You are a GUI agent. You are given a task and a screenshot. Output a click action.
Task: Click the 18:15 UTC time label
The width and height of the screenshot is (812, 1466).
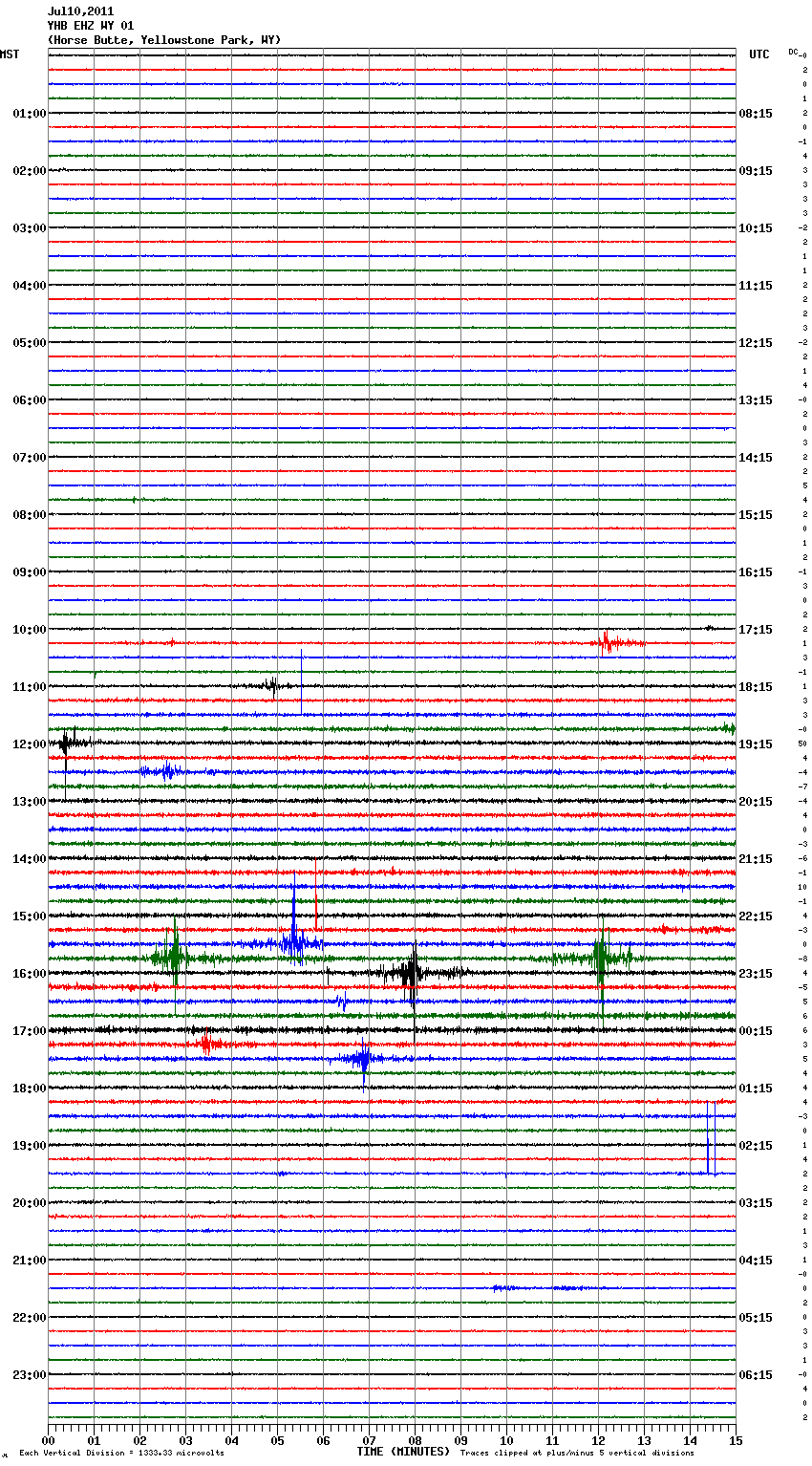756,687
